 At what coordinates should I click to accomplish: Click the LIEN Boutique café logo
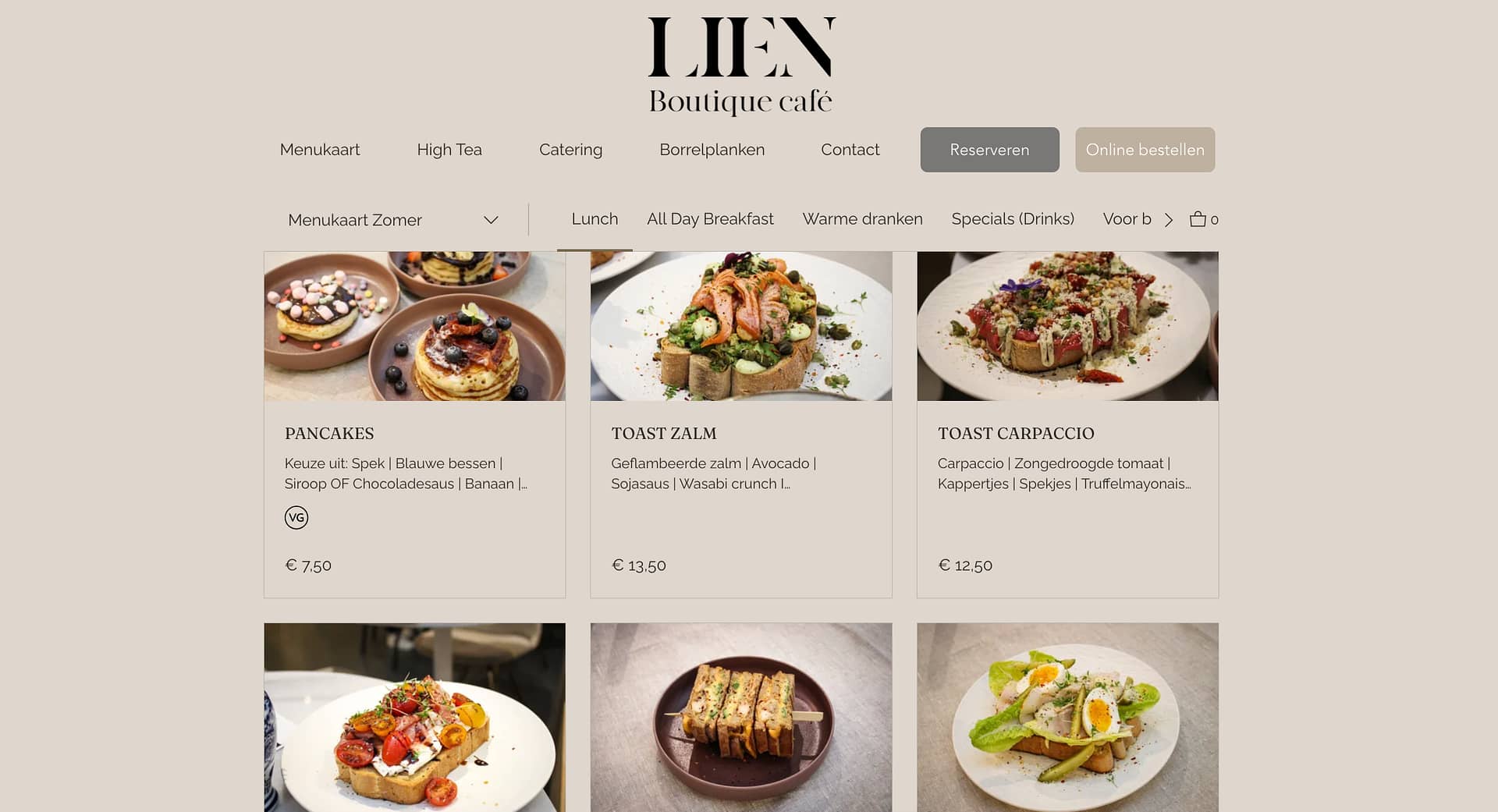(x=741, y=66)
